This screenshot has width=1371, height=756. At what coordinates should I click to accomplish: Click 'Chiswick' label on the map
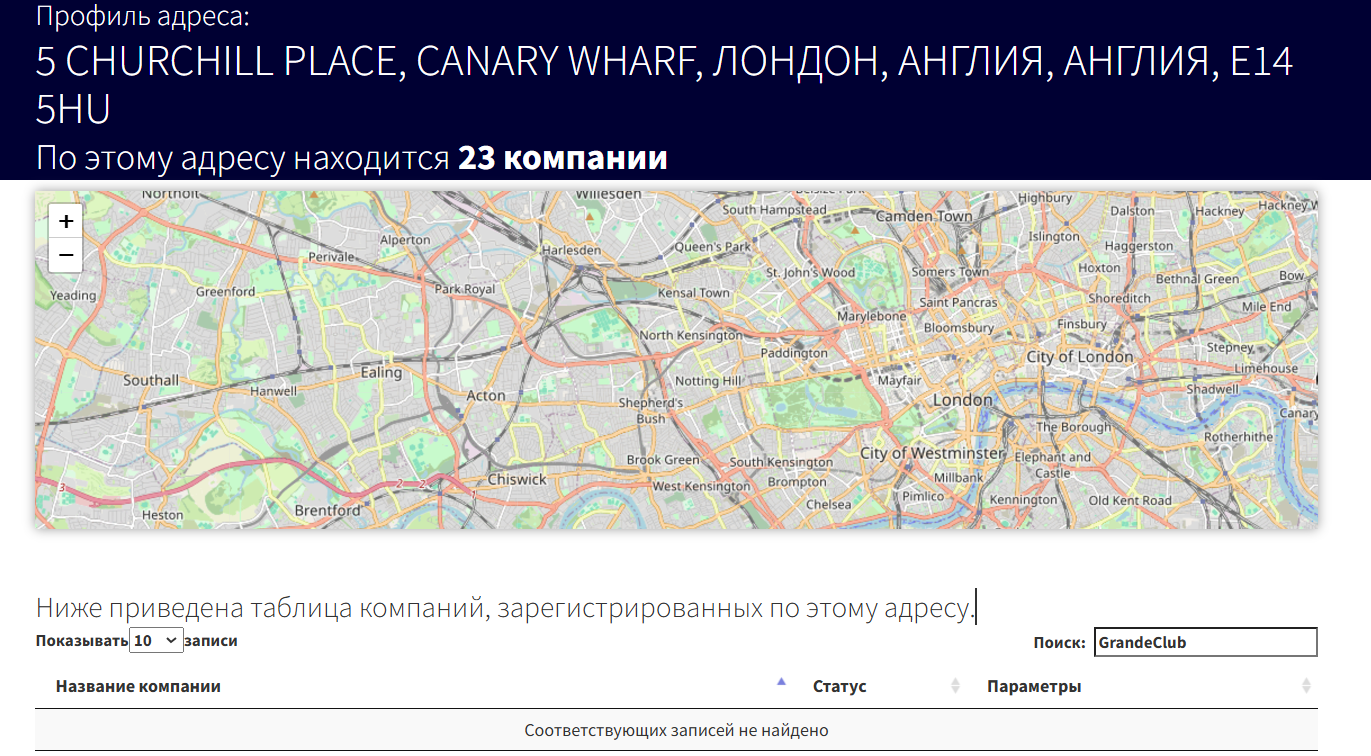(x=517, y=479)
